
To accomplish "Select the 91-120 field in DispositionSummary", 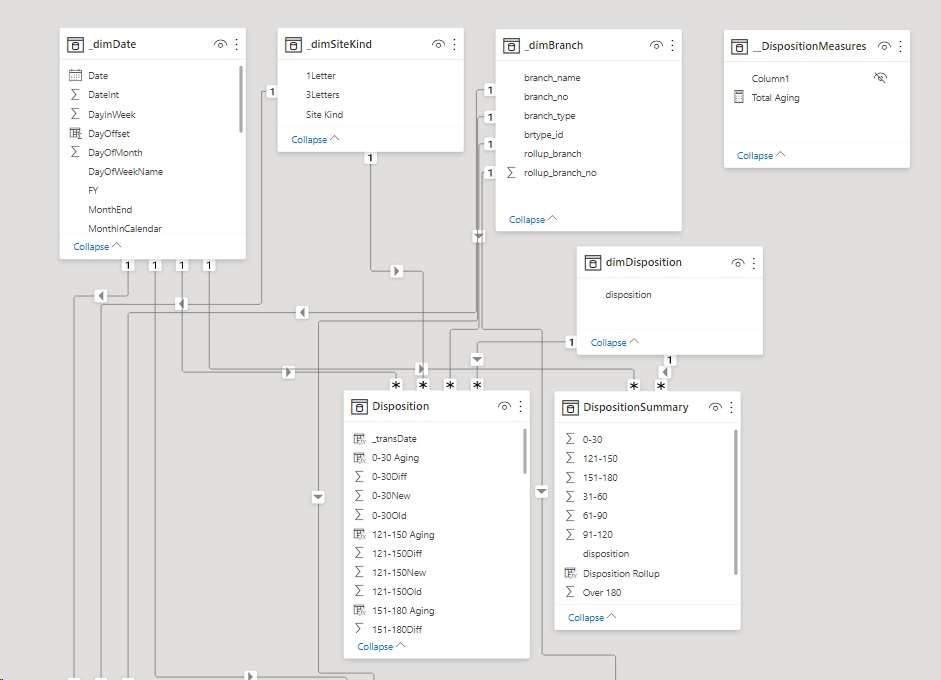I will (x=598, y=535).
